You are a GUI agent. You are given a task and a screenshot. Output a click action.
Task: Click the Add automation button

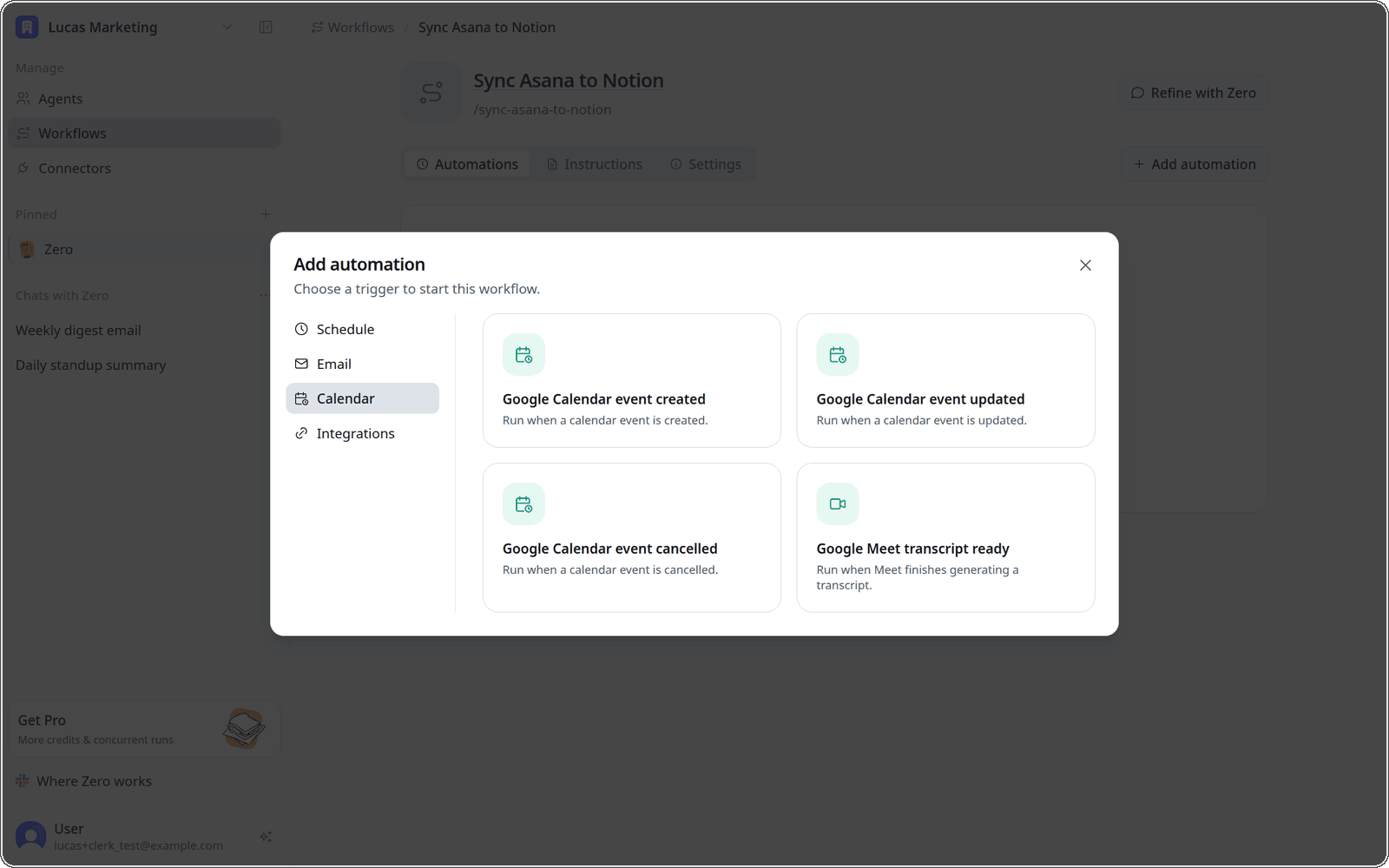click(1194, 164)
